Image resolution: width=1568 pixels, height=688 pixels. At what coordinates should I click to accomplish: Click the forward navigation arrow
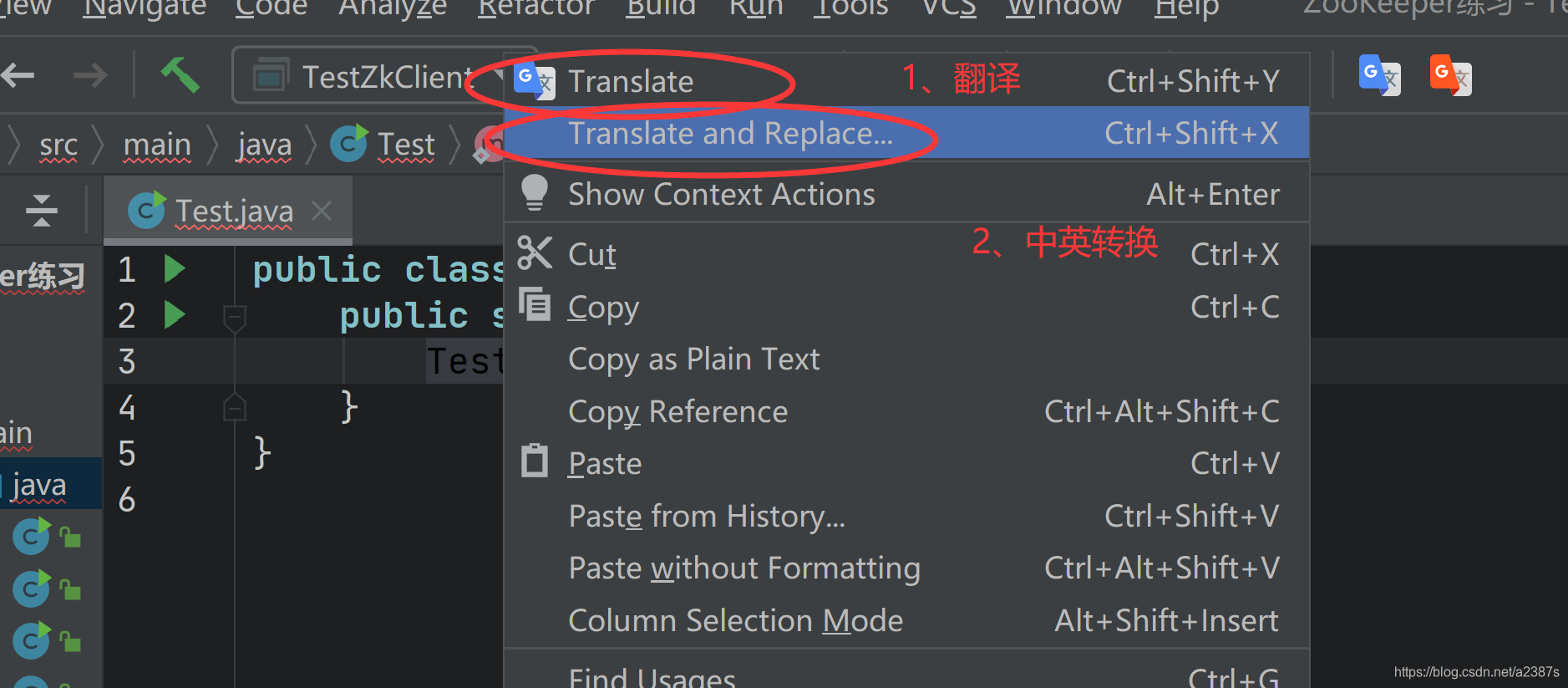tap(90, 76)
